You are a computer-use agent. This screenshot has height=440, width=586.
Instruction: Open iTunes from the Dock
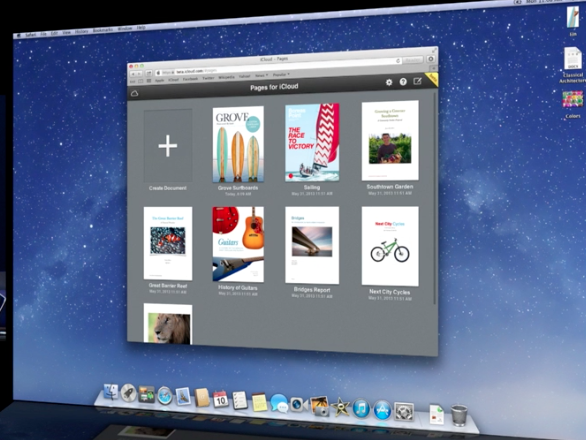pyautogui.click(x=361, y=408)
